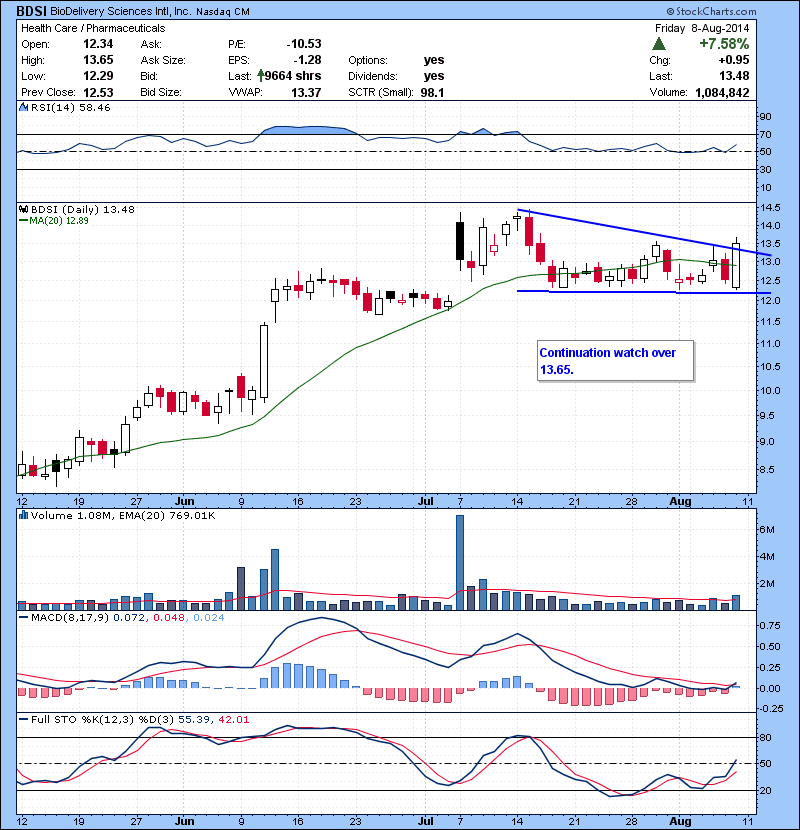Click the VWAP value 13.37
800x830 pixels.
point(306,92)
